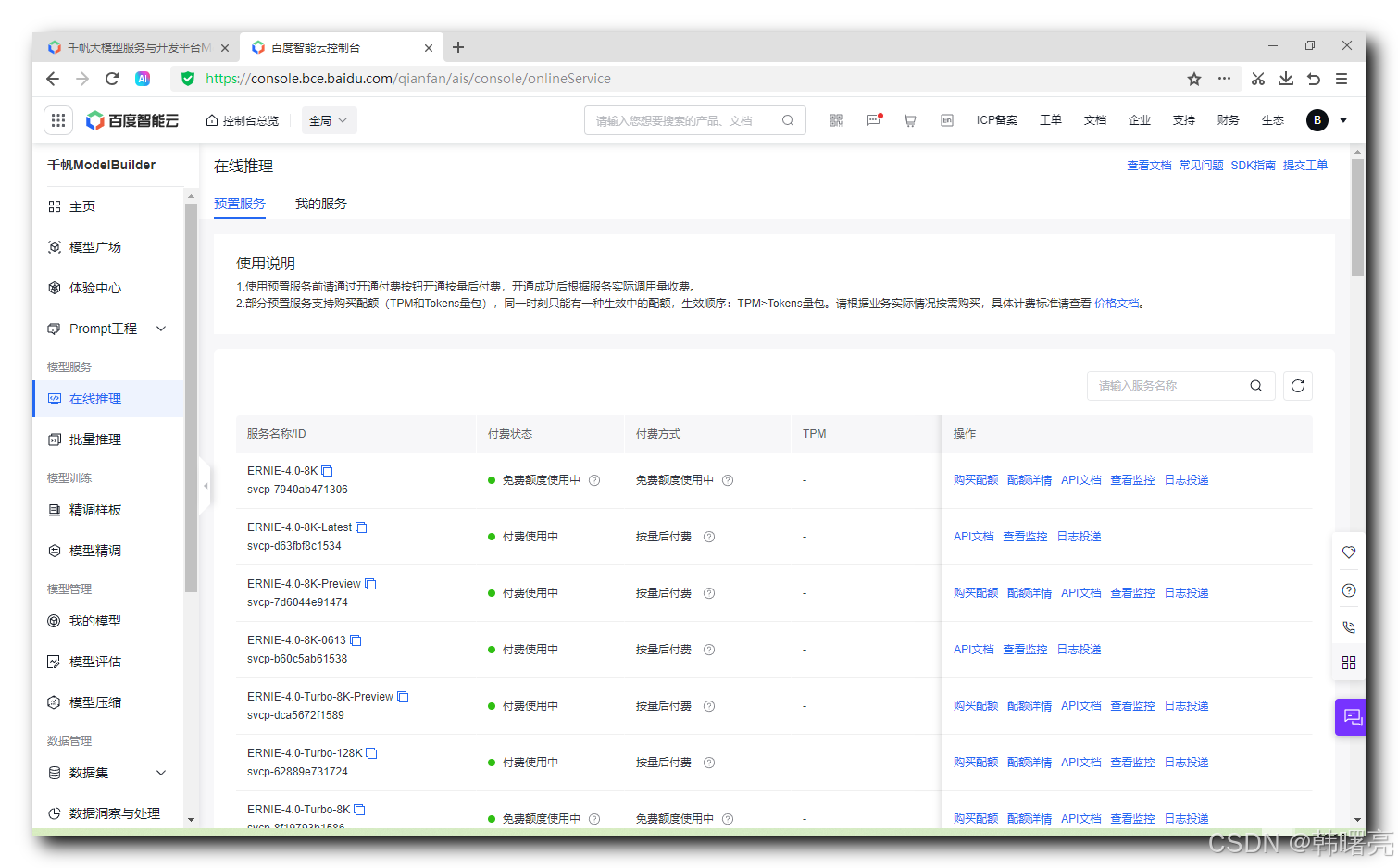Open the 提交工单 link
The height and width of the screenshot is (868, 1398).
(x=1305, y=166)
